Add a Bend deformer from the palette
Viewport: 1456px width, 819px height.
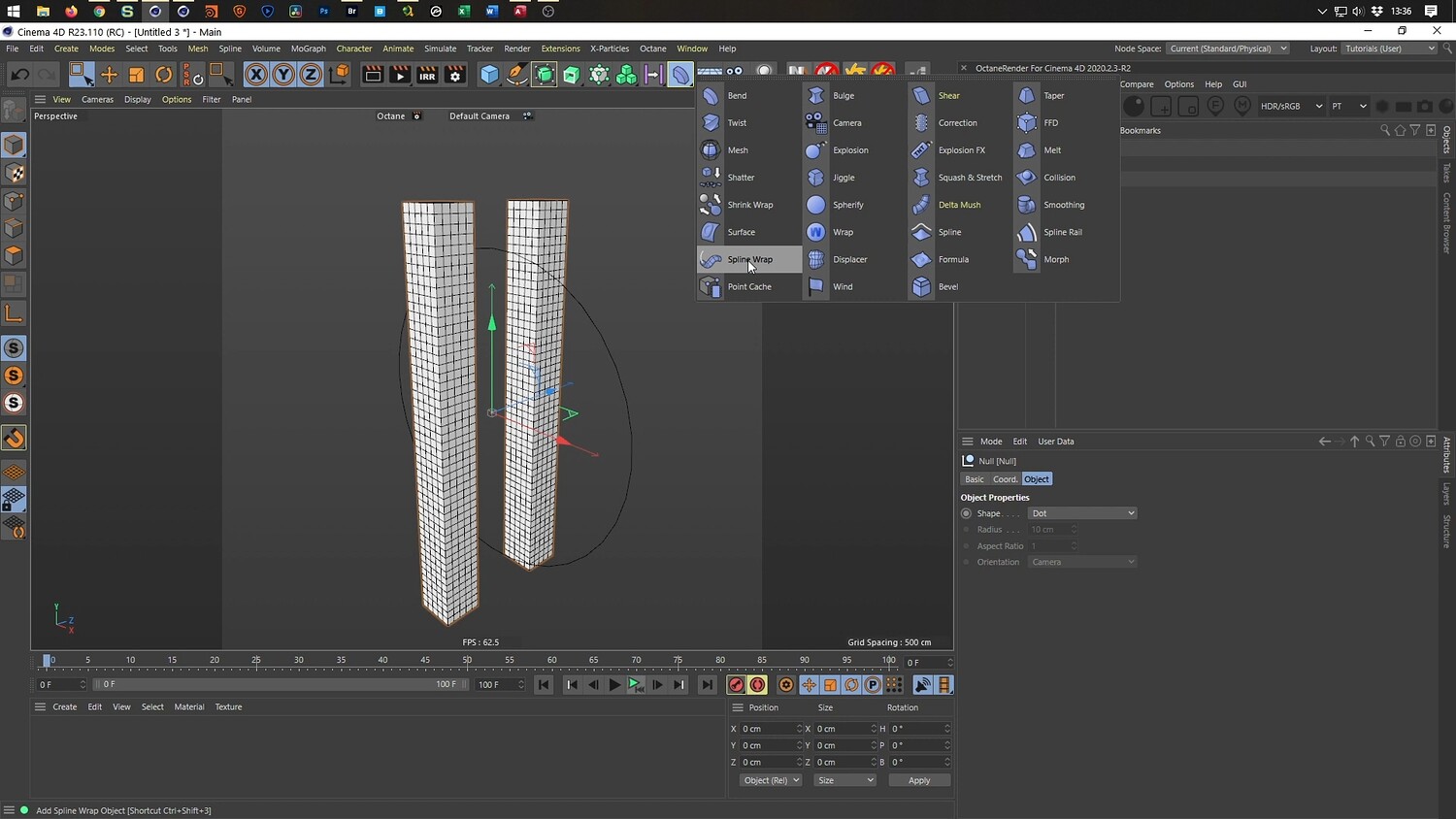click(x=737, y=96)
